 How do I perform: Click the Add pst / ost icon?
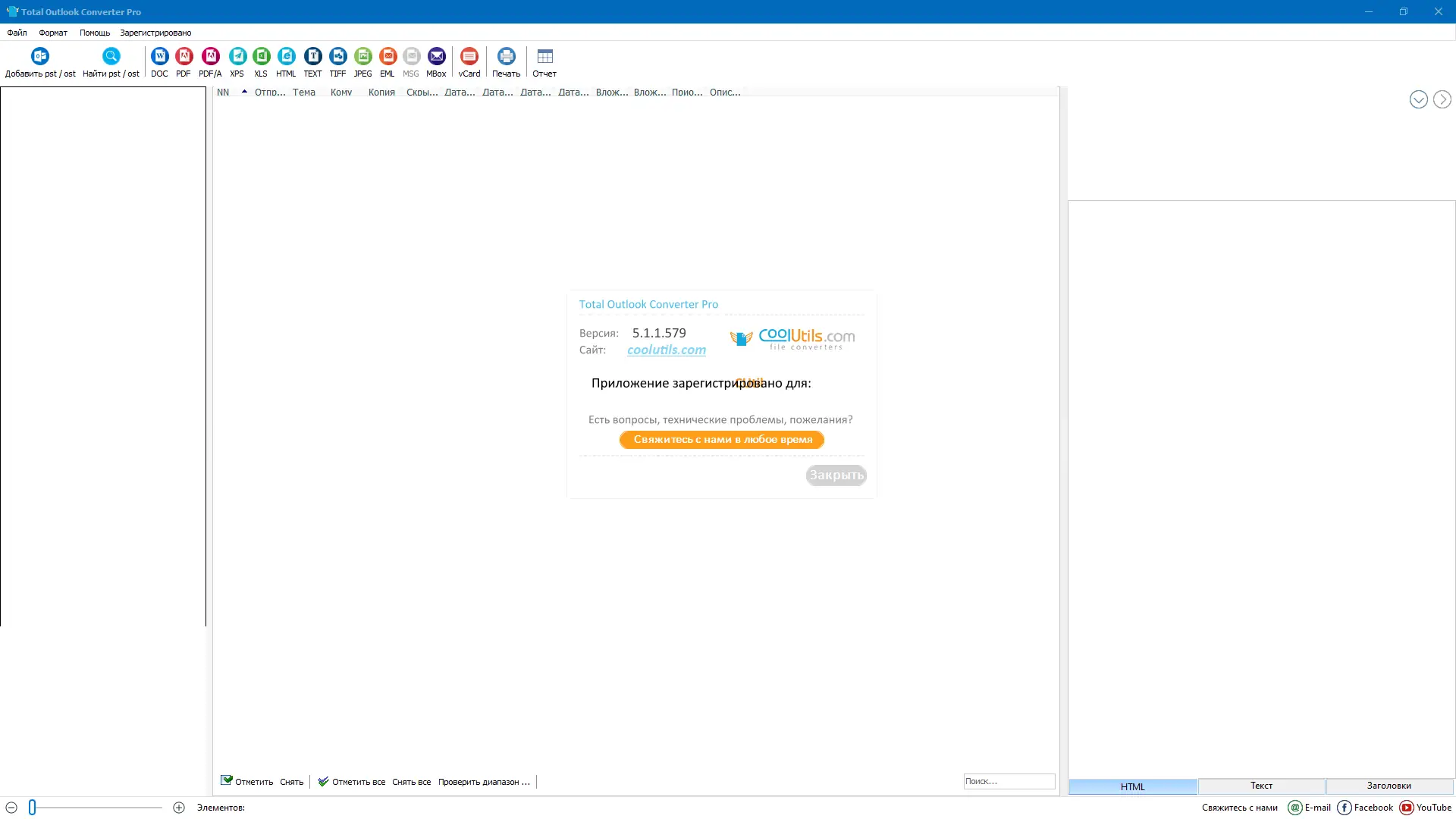40,57
